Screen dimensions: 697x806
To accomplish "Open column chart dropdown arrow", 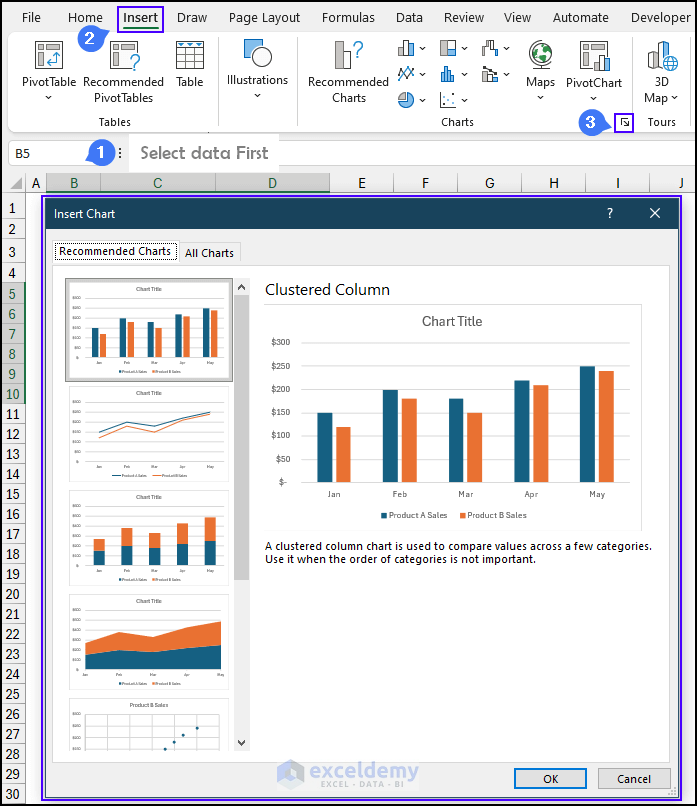I will click(423, 49).
